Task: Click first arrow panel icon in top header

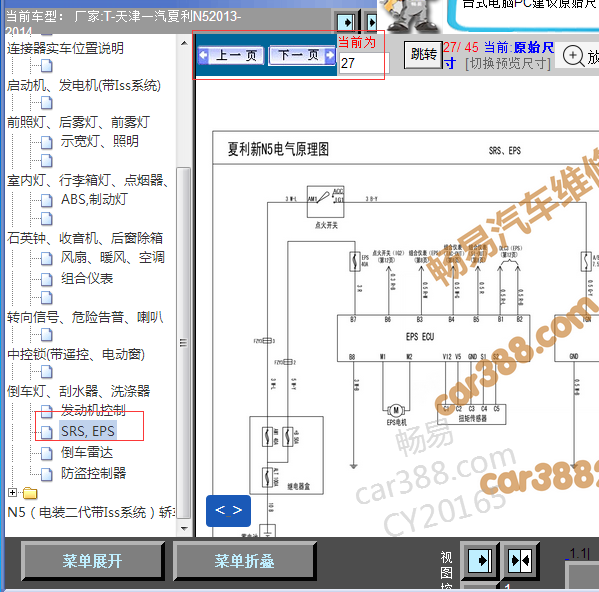Action: pos(346,22)
